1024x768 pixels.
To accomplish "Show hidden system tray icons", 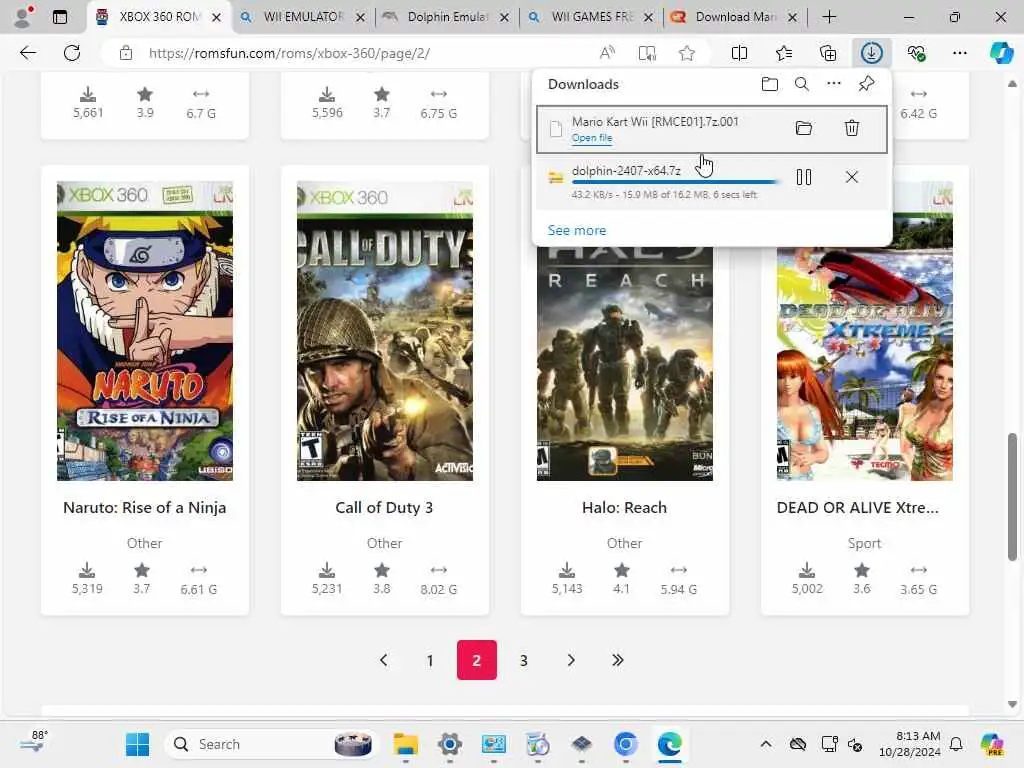I will pyautogui.click(x=766, y=744).
